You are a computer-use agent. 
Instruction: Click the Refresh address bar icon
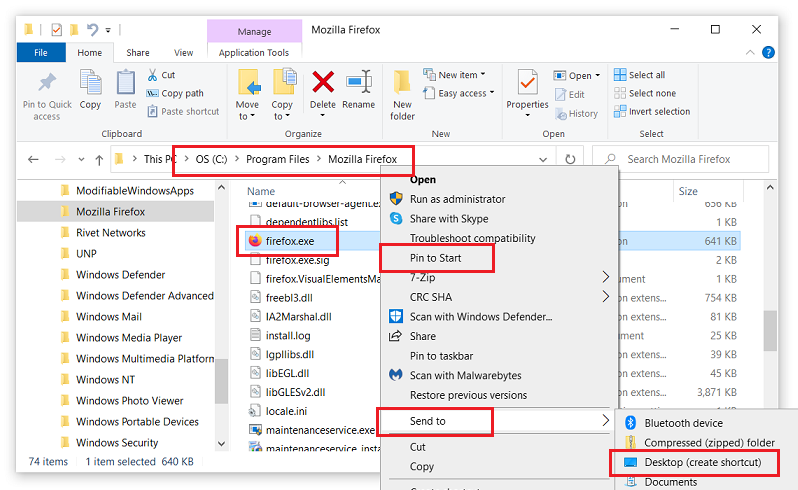tap(570, 159)
